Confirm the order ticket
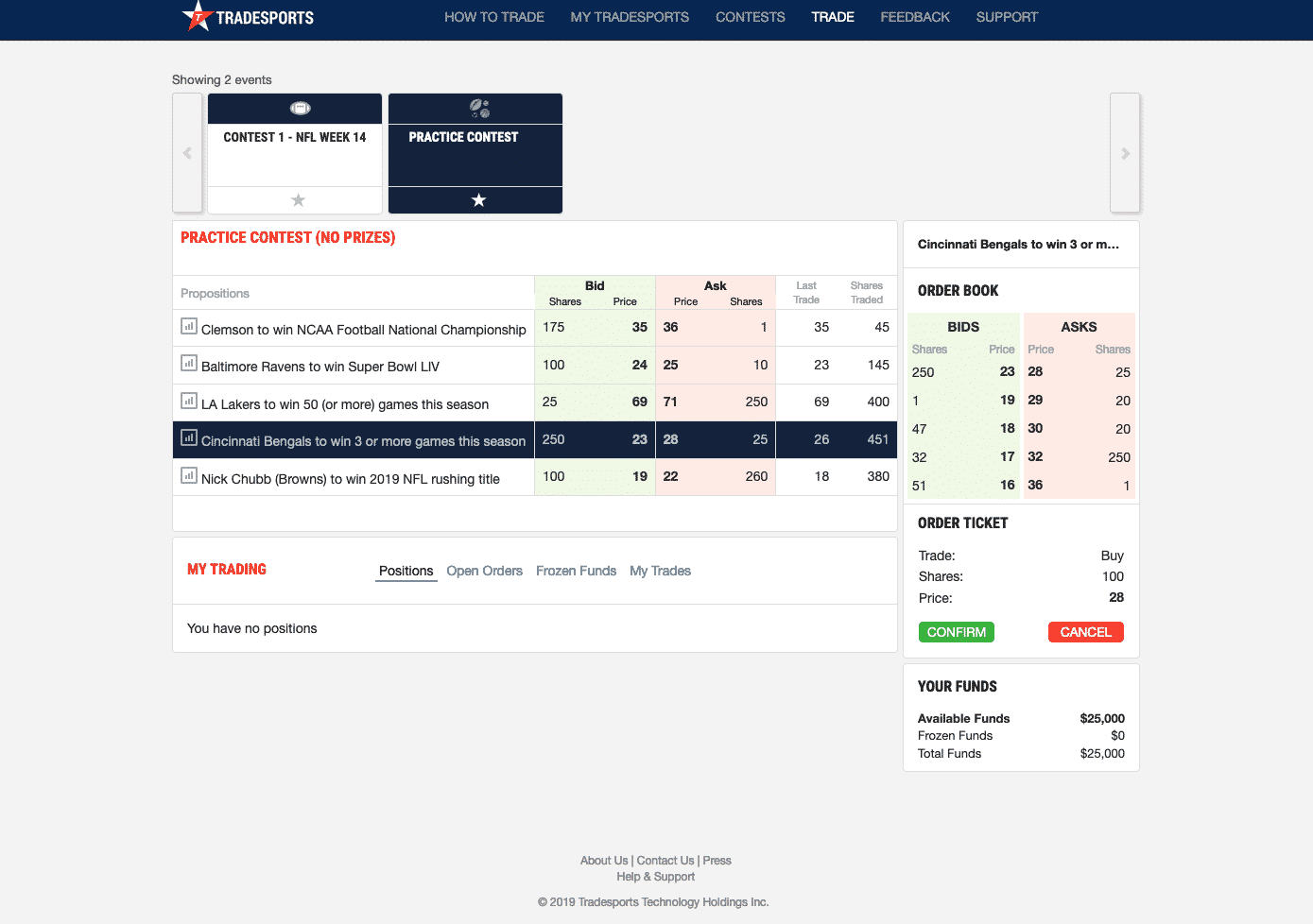The height and width of the screenshot is (924, 1313). [x=957, y=632]
